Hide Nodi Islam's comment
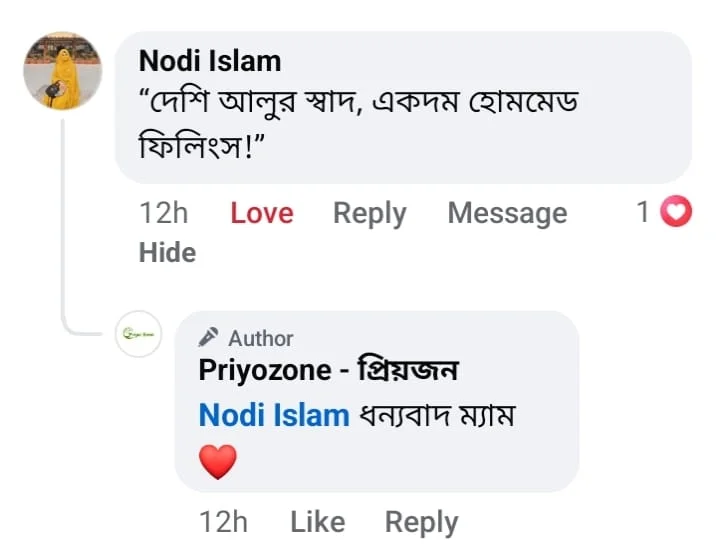Screen dimensions: 716x555 click(x=167, y=253)
